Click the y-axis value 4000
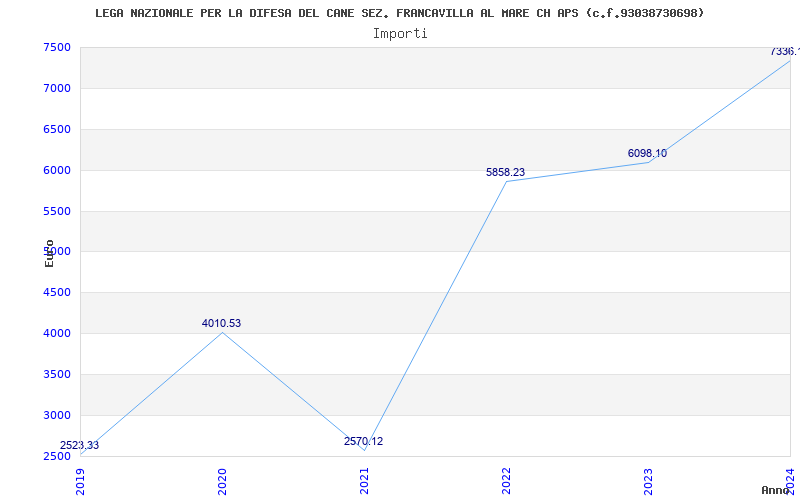Image resolution: width=800 pixels, height=500 pixels. (x=57, y=333)
